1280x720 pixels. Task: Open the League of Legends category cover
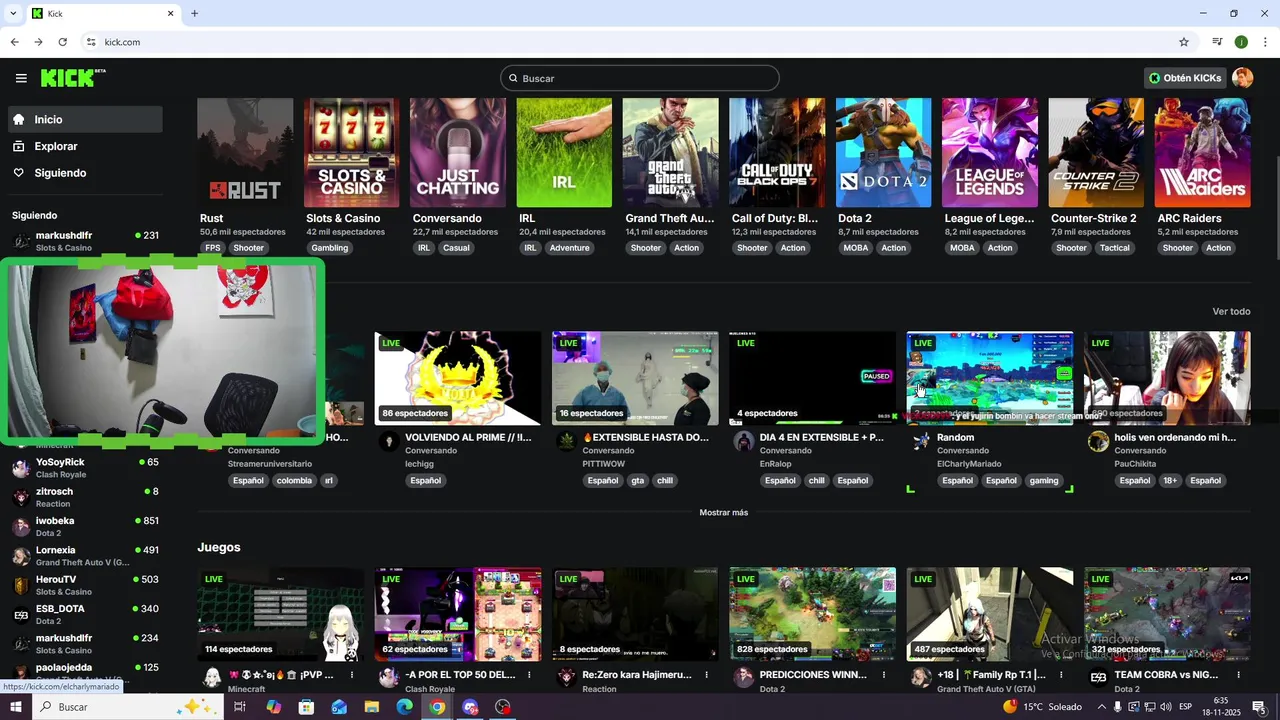click(x=989, y=152)
